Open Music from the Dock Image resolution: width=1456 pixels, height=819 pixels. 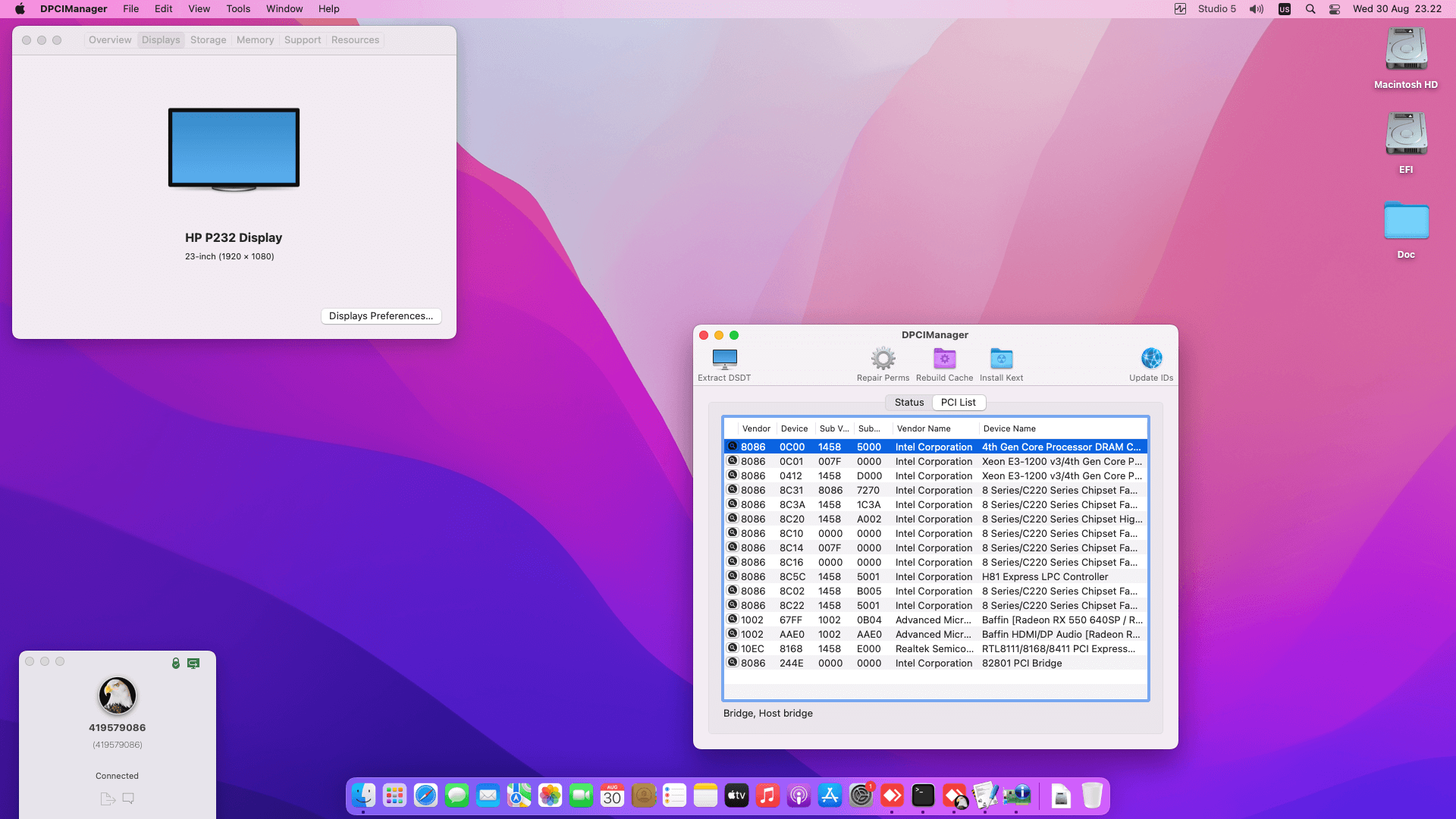767,795
